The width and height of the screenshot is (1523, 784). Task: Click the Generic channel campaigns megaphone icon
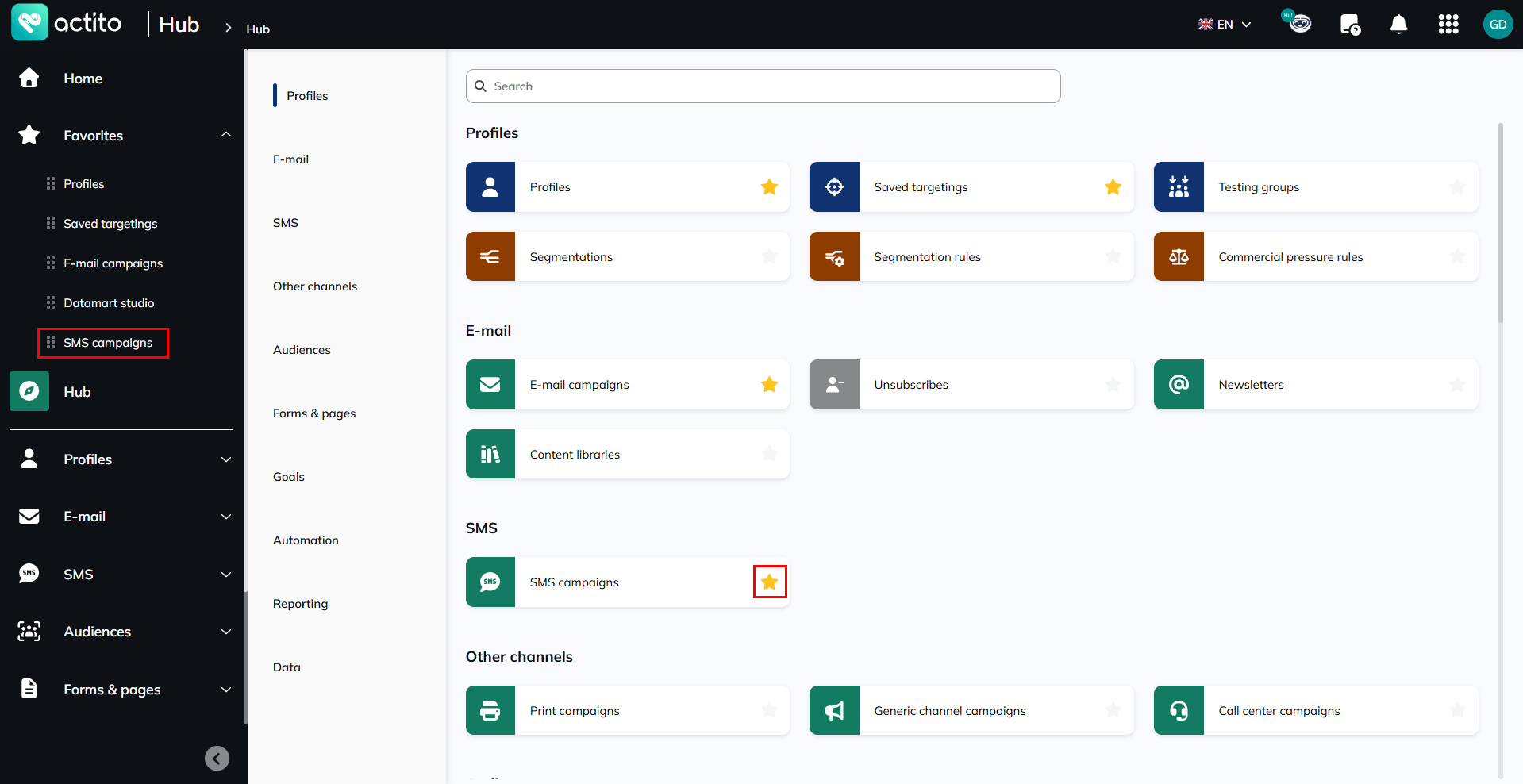pyautogui.click(x=834, y=710)
